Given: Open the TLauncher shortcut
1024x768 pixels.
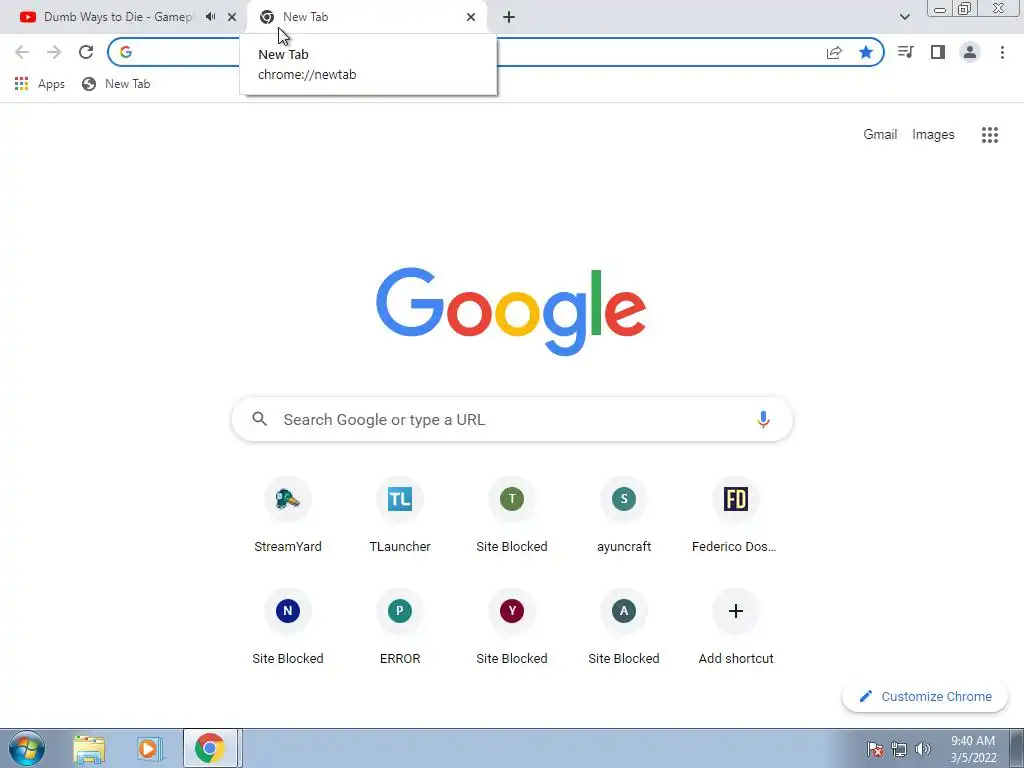Looking at the screenshot, I should 400,515.
